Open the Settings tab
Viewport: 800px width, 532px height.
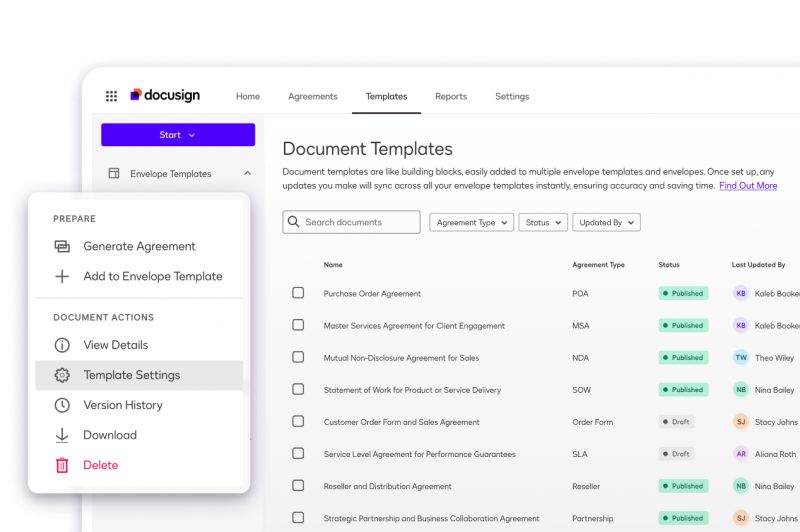click(512, 96)
